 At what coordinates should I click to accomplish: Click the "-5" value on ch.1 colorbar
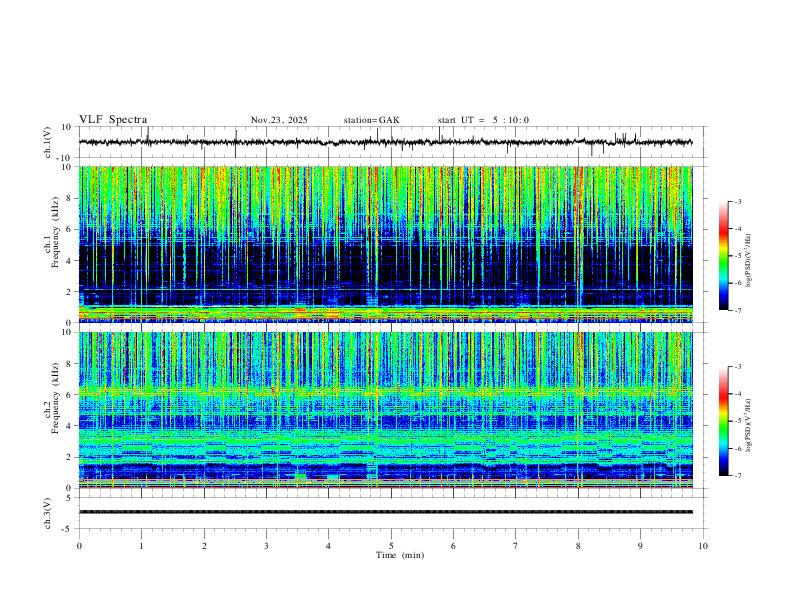click(x=737, y=256)
